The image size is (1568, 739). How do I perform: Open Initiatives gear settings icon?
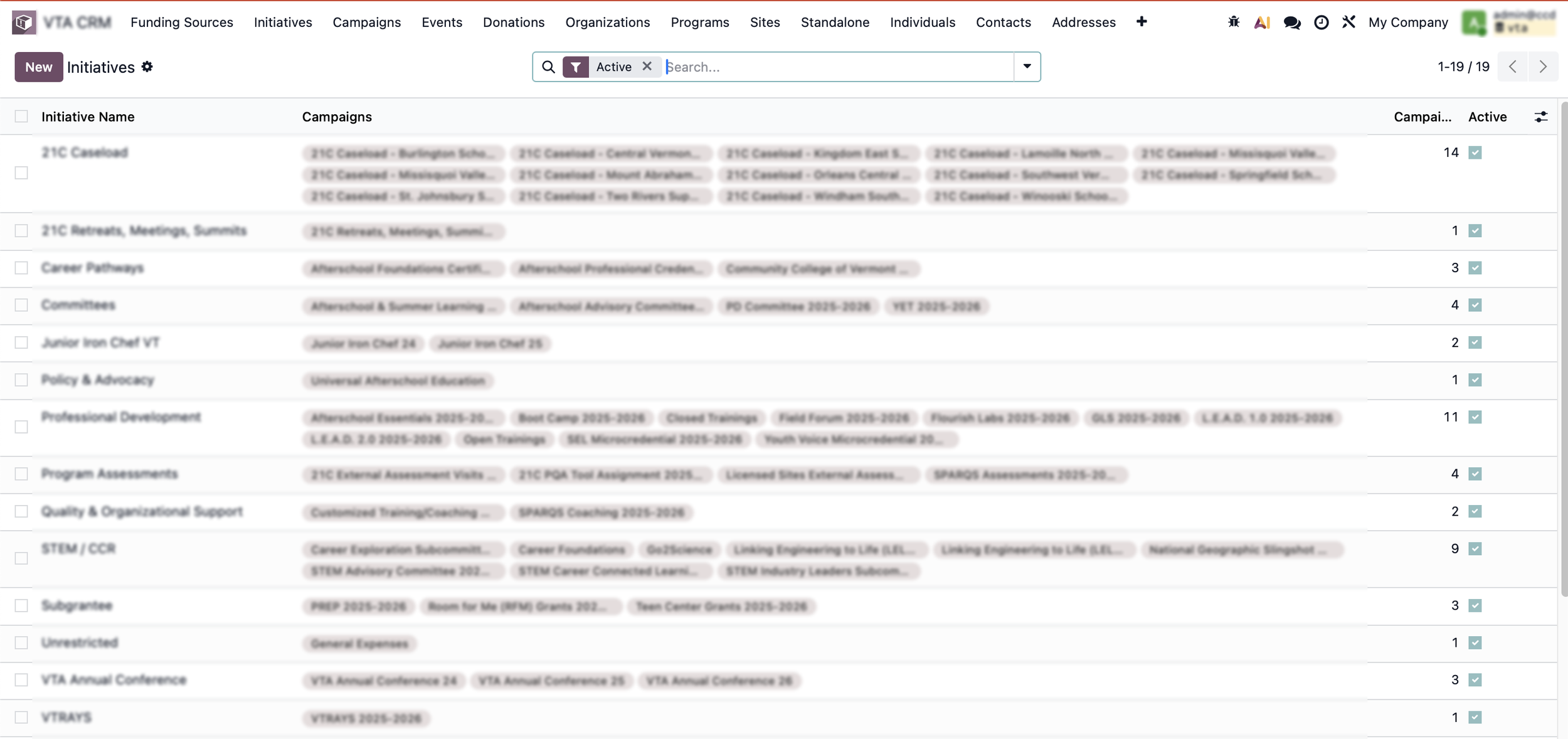pyautogui.click(x=147, y=67)
